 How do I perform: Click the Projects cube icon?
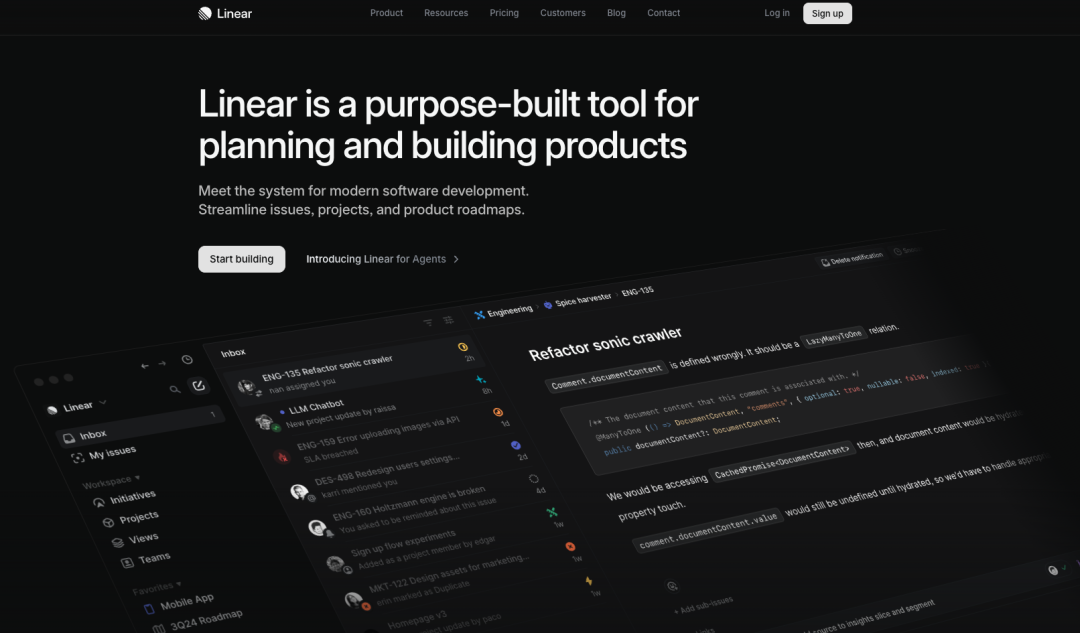(x=108, y=523)
